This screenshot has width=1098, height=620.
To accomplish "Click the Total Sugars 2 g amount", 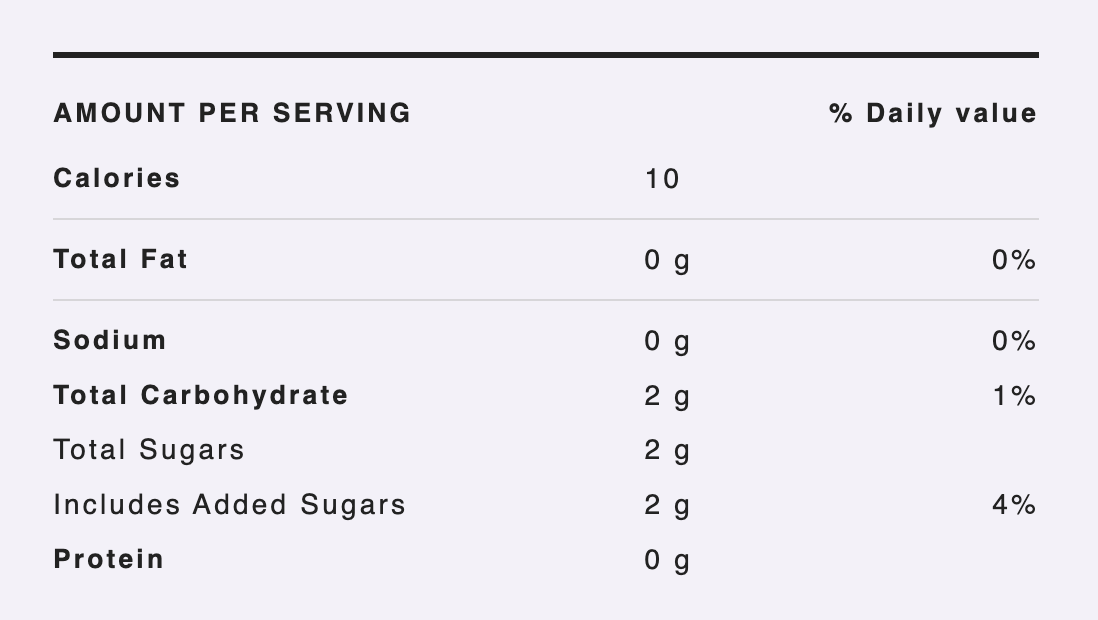I will 667,452.
